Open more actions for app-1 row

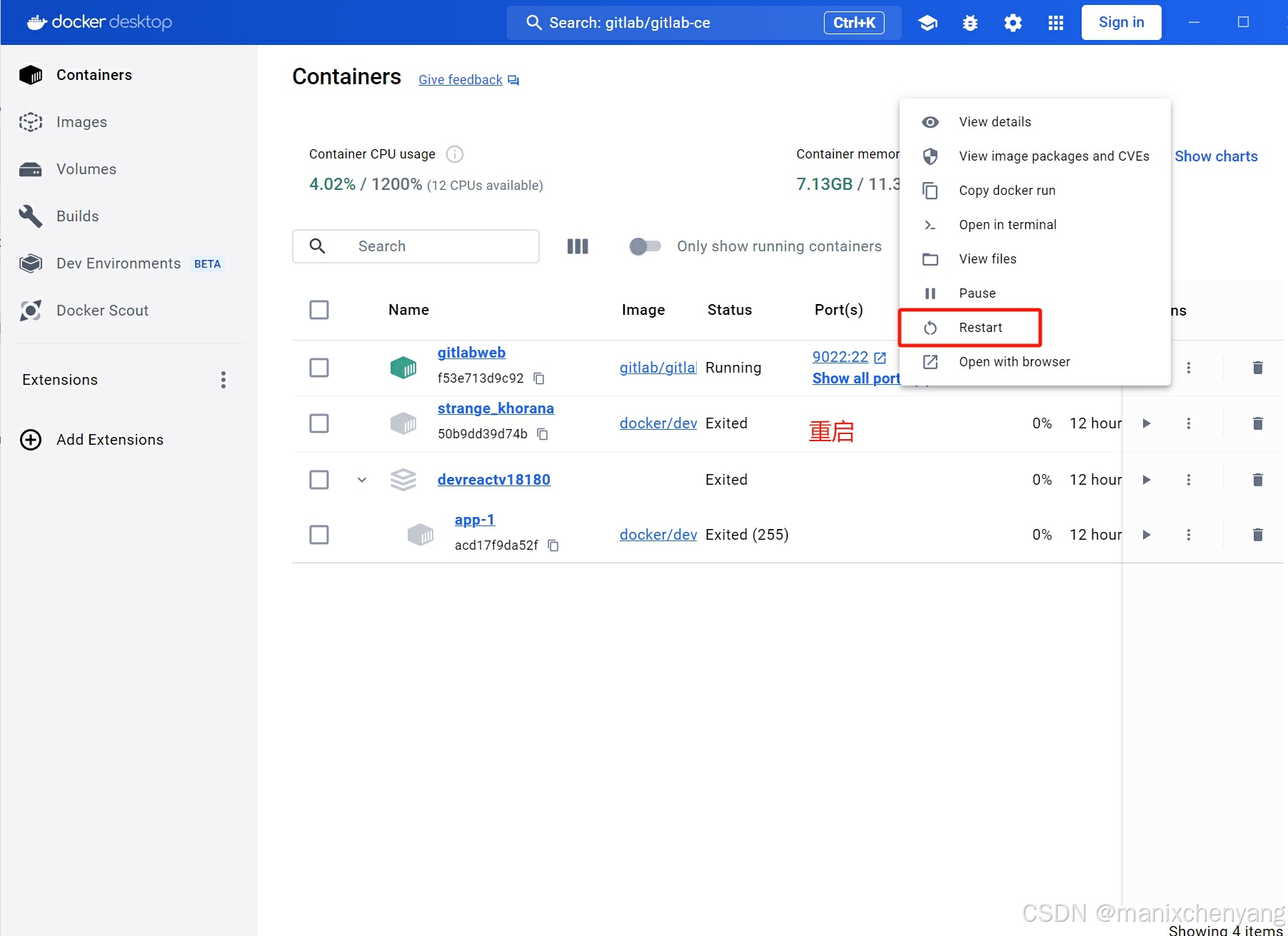(x=1189, y=535)
